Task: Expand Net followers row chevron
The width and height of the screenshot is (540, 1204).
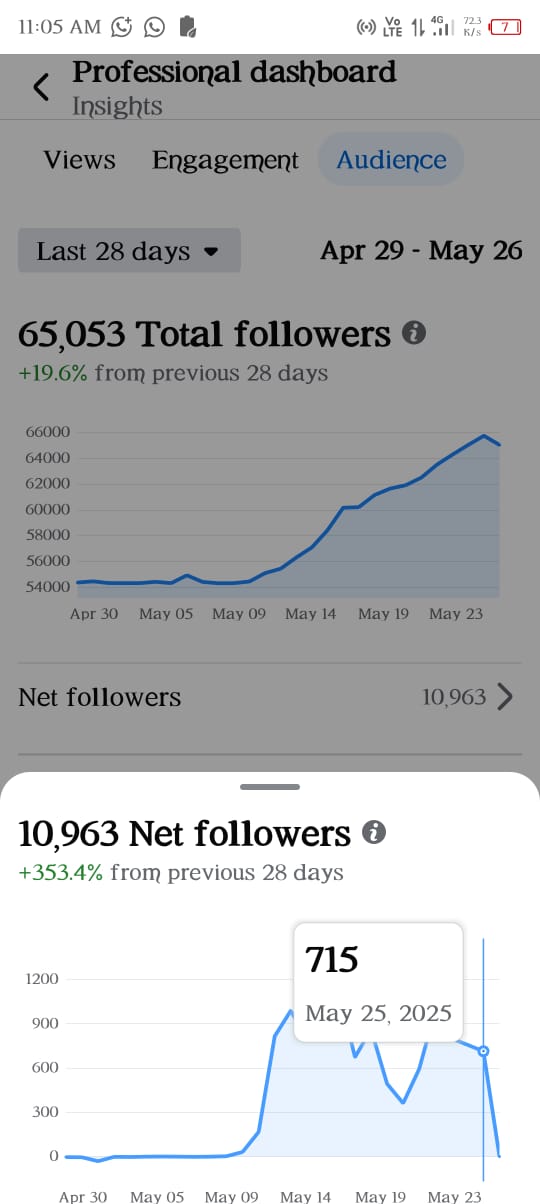Action: (505, 697)
